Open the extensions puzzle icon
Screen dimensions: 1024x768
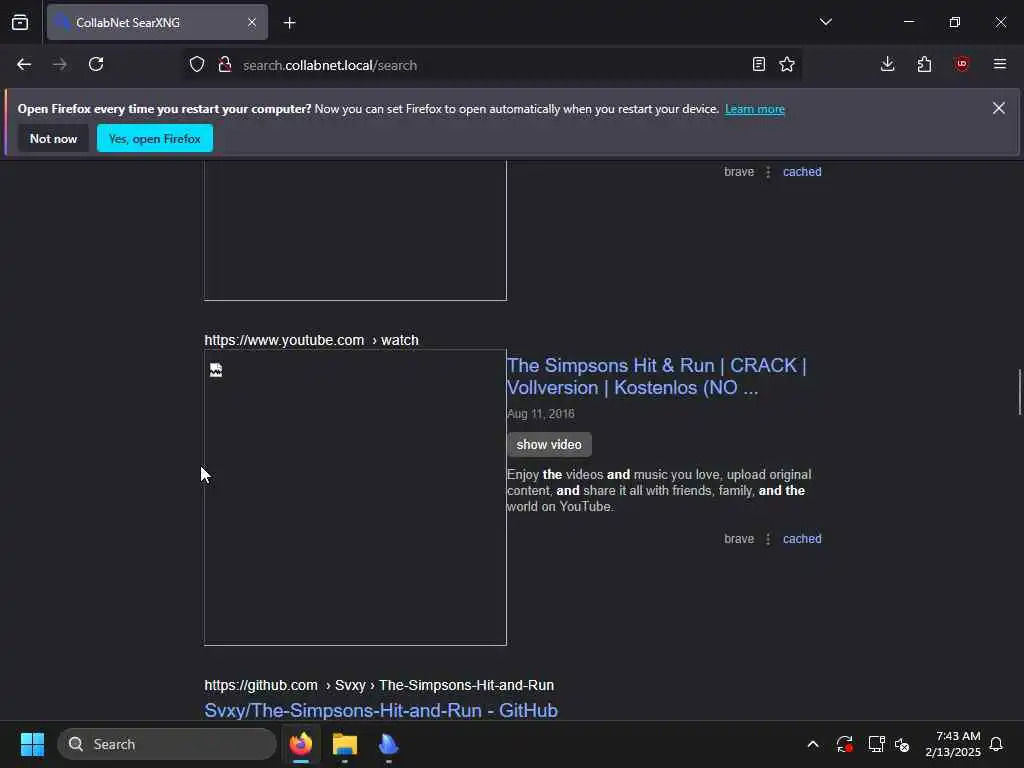coord(924,65)
